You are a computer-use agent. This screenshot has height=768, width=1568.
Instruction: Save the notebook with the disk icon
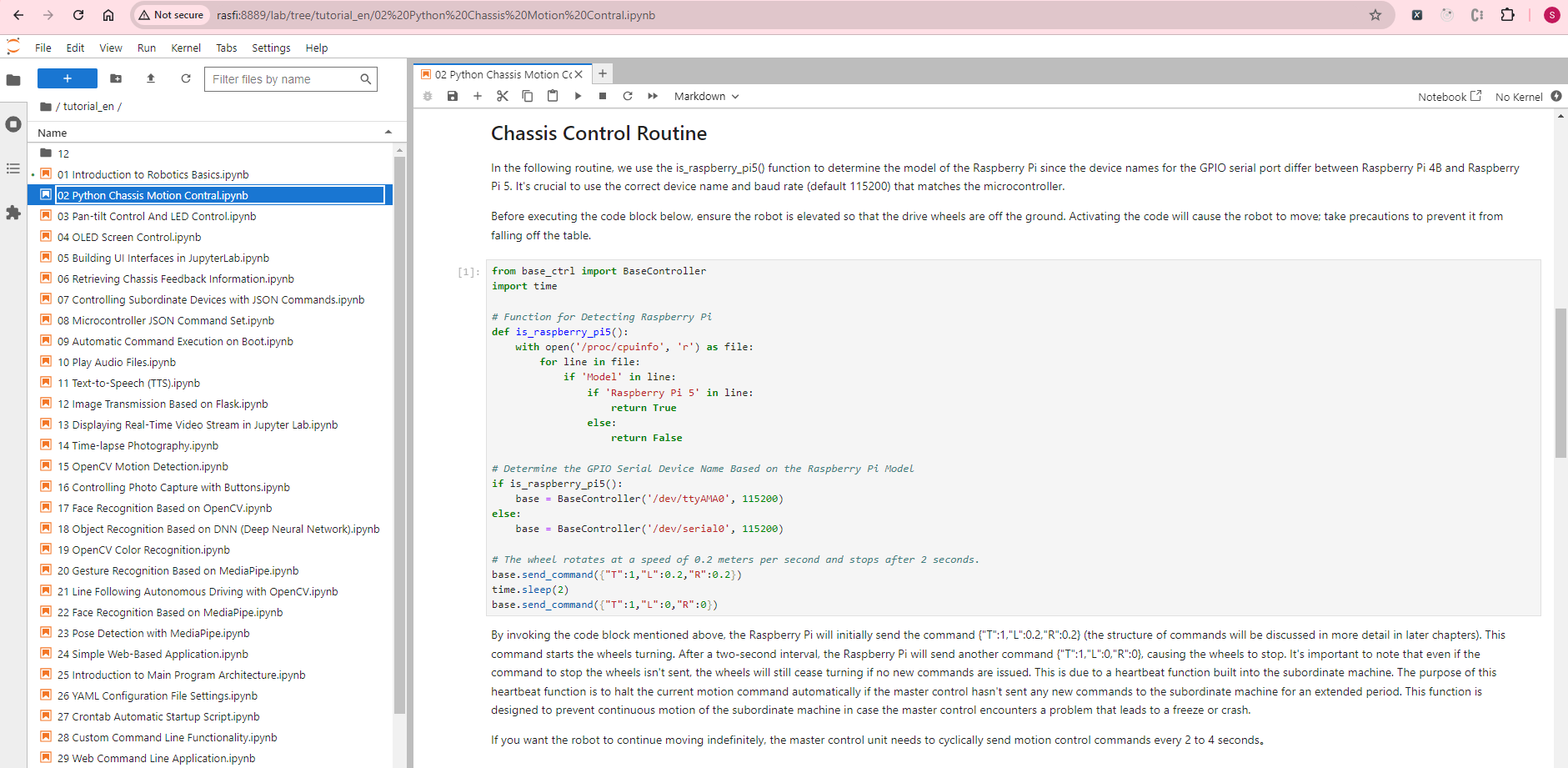click(453, 96)
